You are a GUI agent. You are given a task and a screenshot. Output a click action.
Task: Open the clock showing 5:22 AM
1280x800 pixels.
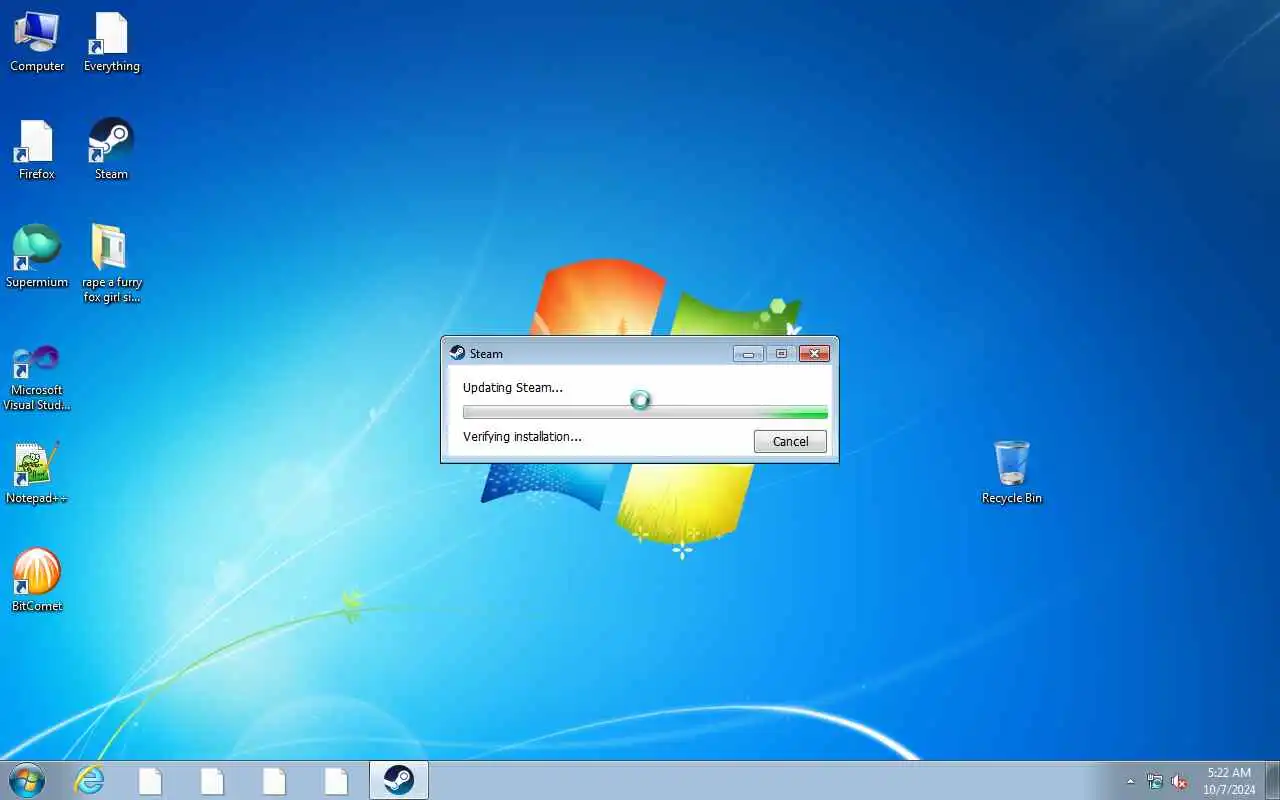click(1229, 781)
